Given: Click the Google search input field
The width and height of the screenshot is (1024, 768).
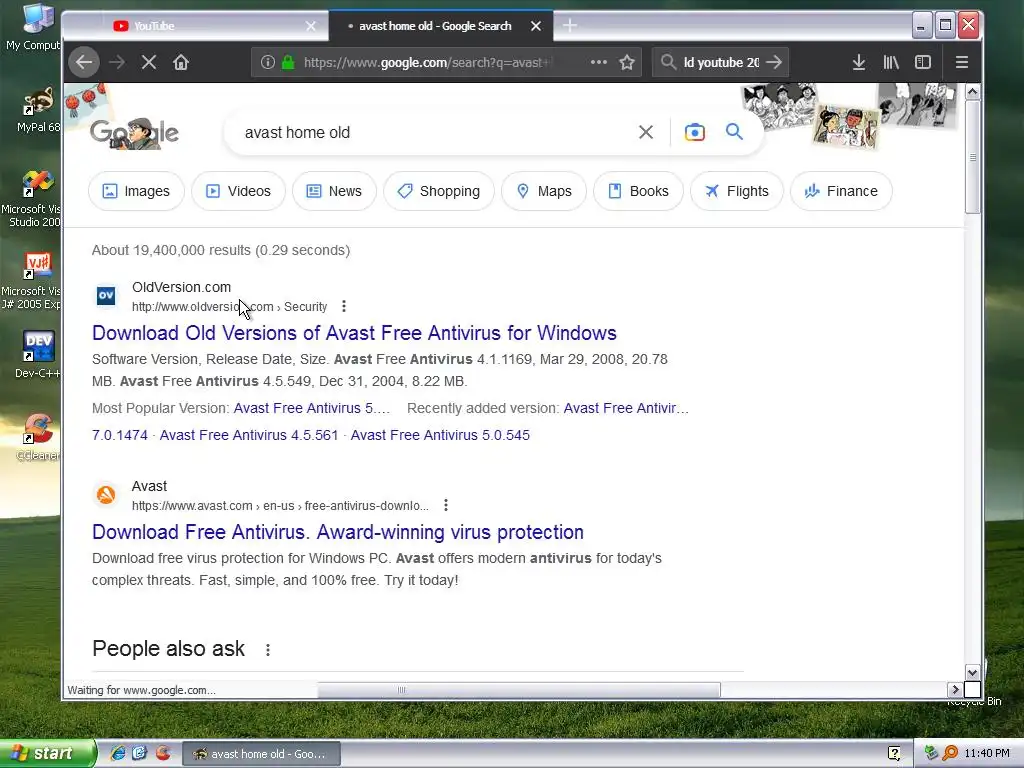Looking at the screenshot, I should [431, 133].
